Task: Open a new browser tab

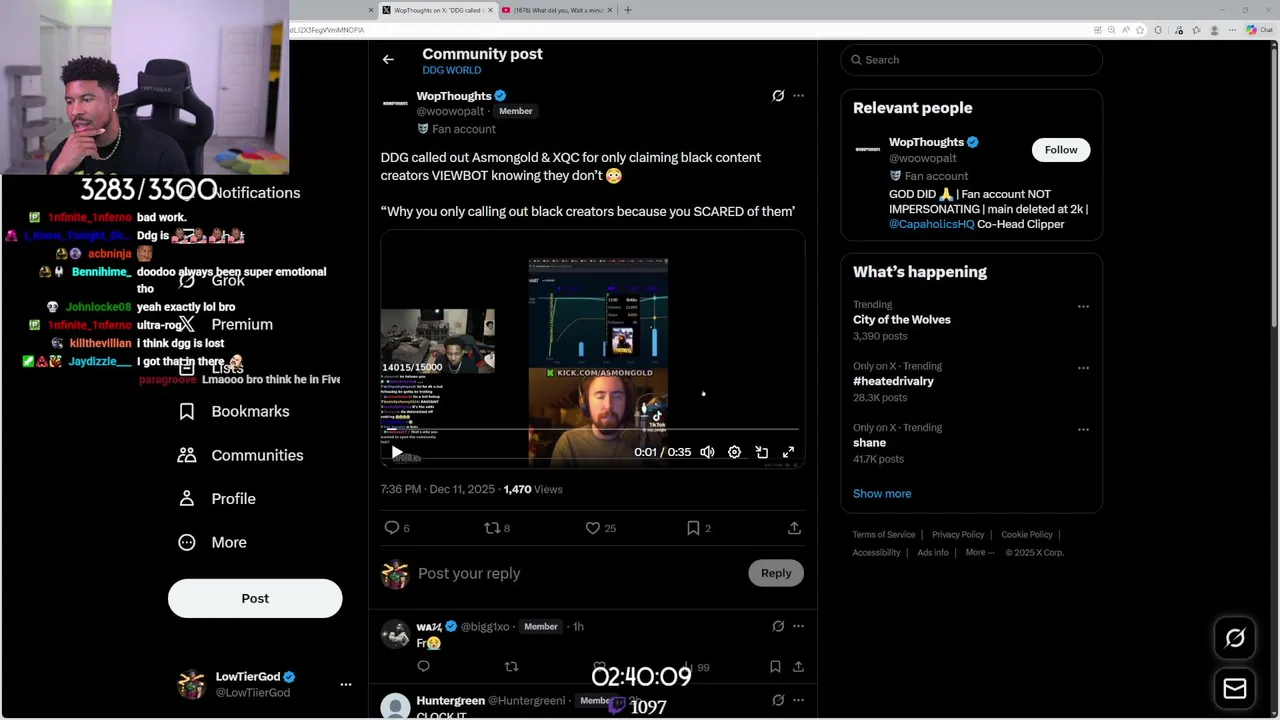Action: [628, 10]
